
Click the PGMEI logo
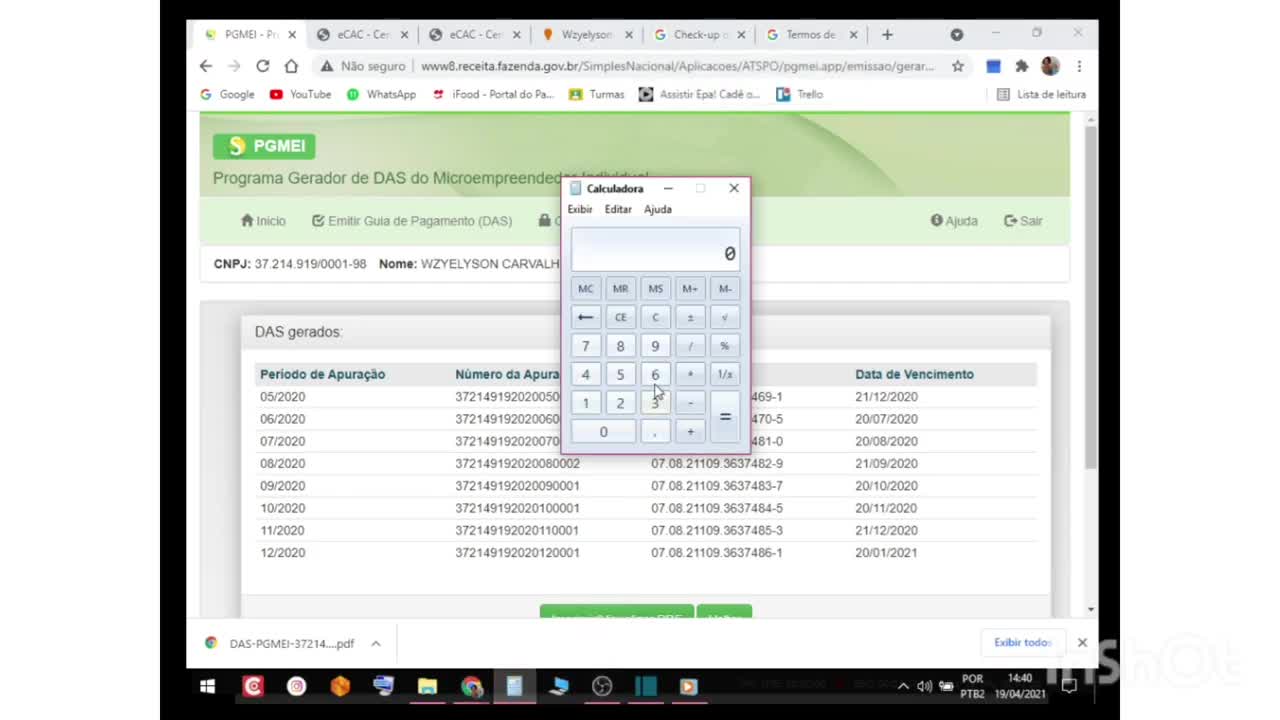pos(264,146)
